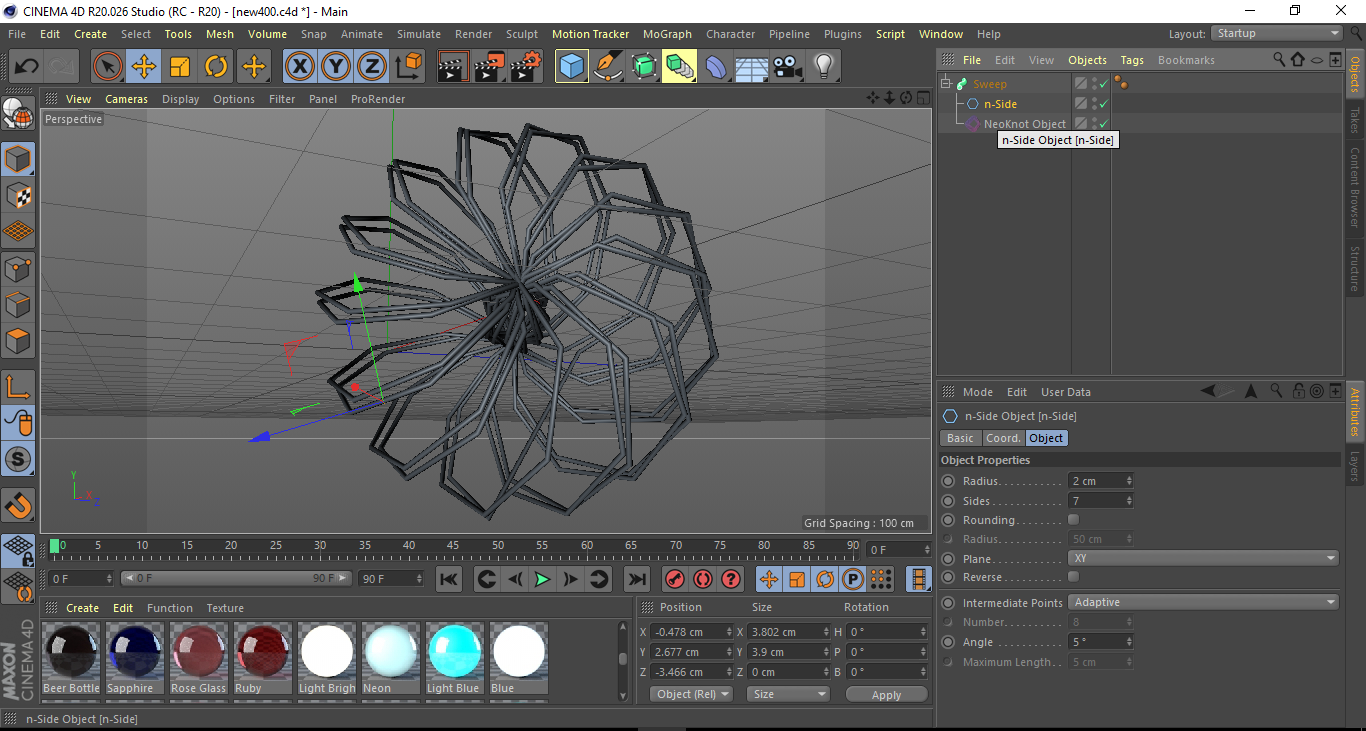Toggle n-Side object enable checkmark

(x=1104, y=104)
